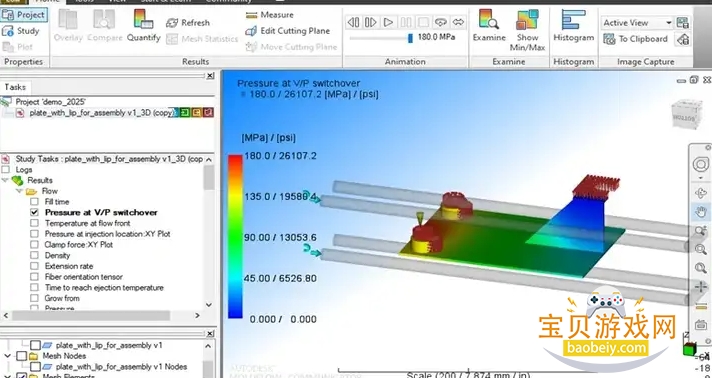Select Project 'demo_2025' in tree
Image resolution: width=712 pixels, height=378 pixels.
(x=50, y=102)
